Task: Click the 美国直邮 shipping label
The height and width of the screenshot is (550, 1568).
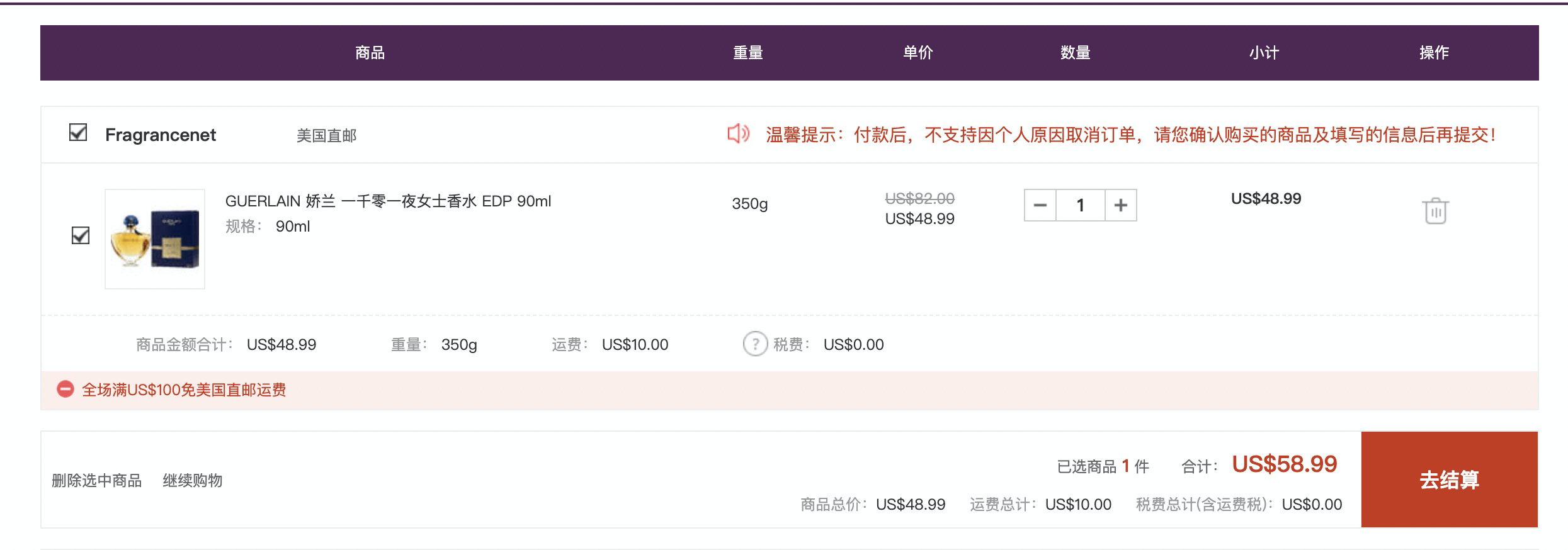Action: click(327, 135)
